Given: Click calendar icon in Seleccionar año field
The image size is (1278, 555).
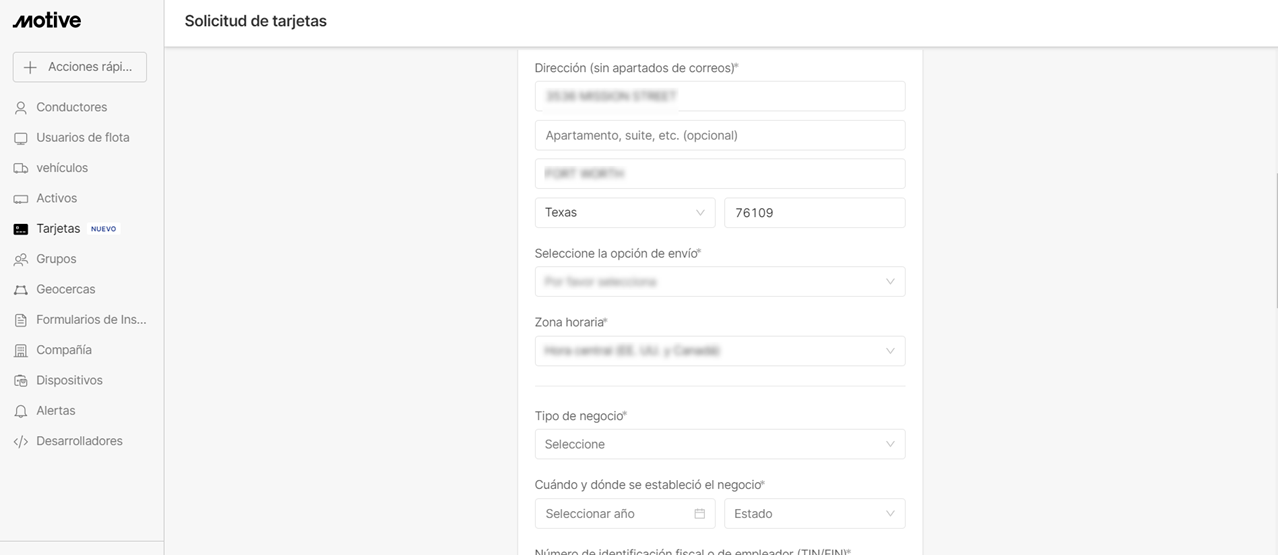Looking at the screenshot, I should 699,514.
